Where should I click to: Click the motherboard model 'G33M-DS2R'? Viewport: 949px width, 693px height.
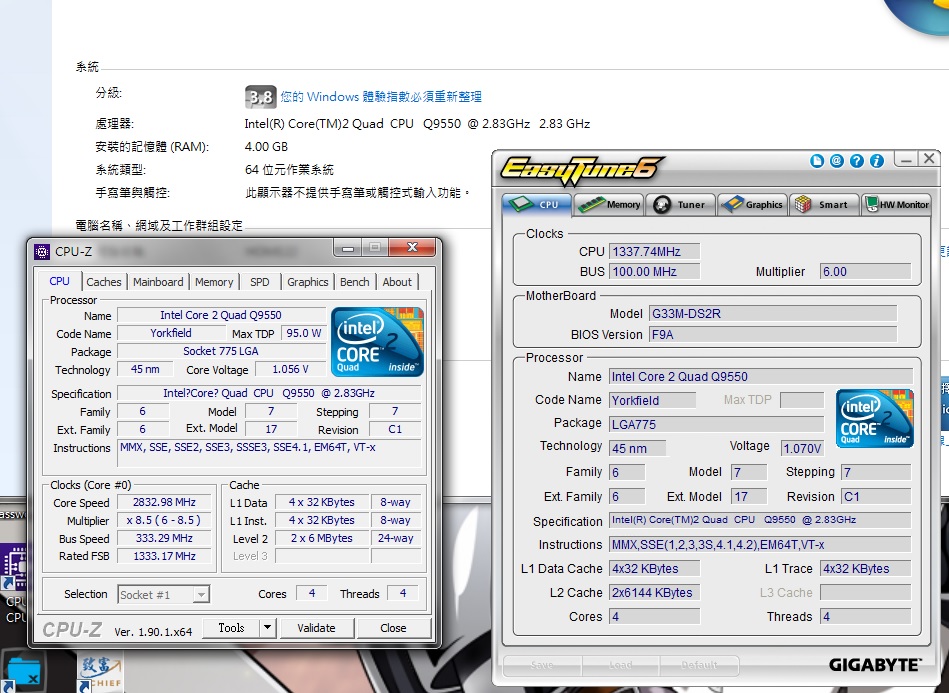(x=773, y=314)
